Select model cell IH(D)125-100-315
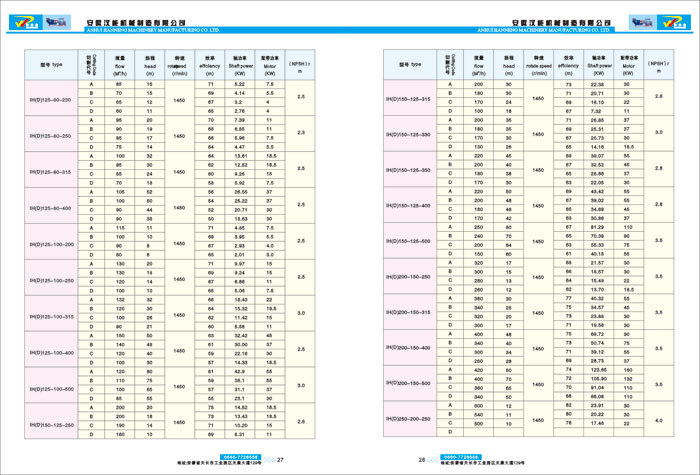The height and width of the screenshot is (475, 700). (x=51, y=313)
